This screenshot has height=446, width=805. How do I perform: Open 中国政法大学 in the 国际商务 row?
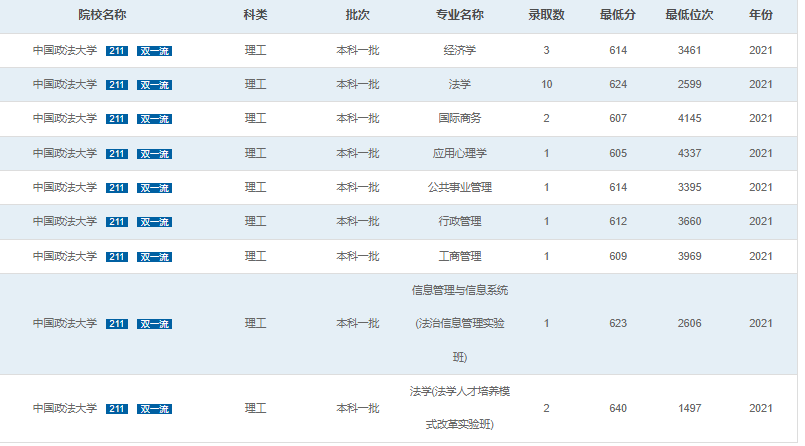pos(65,118)
